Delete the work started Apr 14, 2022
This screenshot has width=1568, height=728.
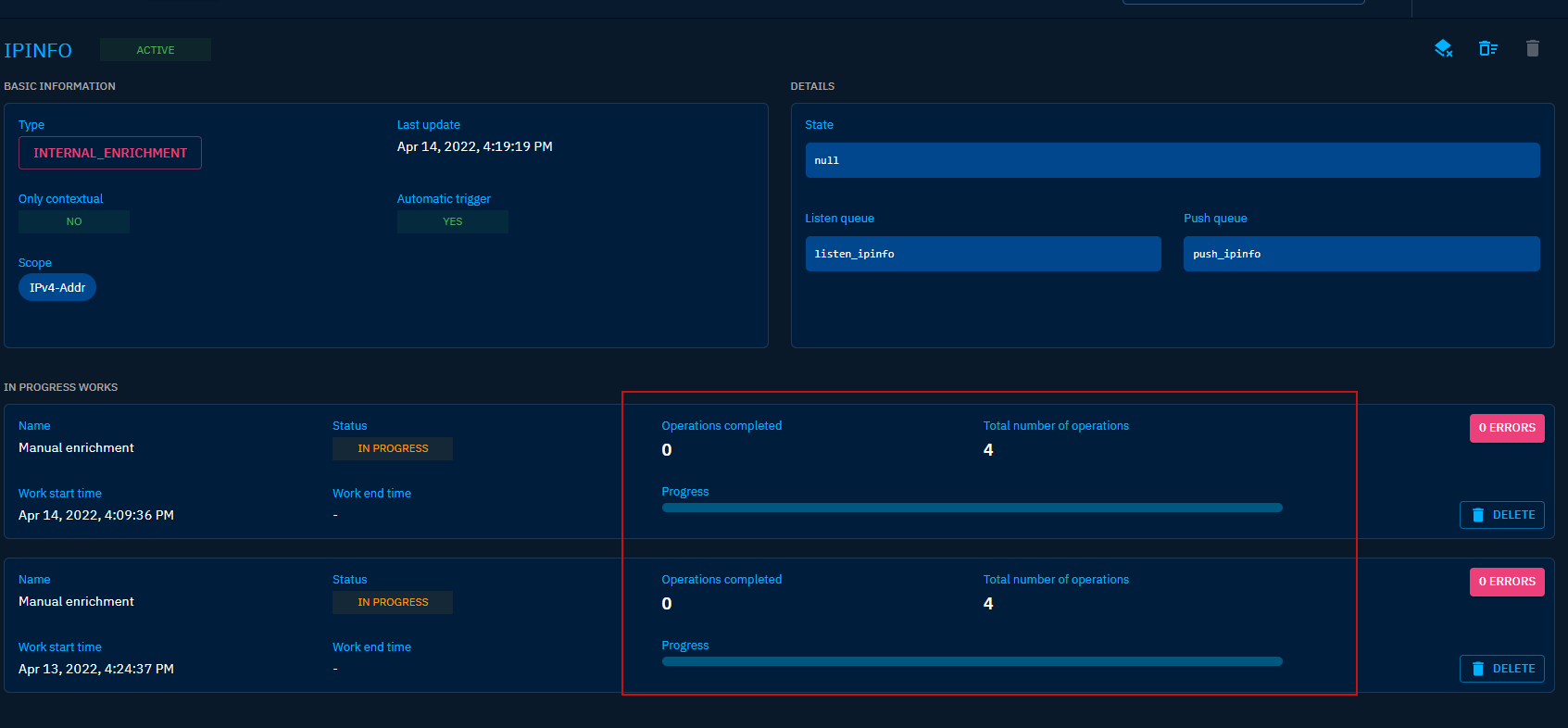(1502, 515)
